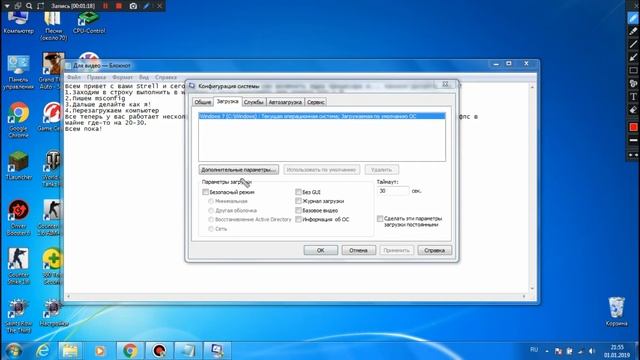Image resolution: width=640 pixels, height=360 pixels.
Task: Toggle the recorder's blue pencil drawing mode
Action: coord(146,6)
